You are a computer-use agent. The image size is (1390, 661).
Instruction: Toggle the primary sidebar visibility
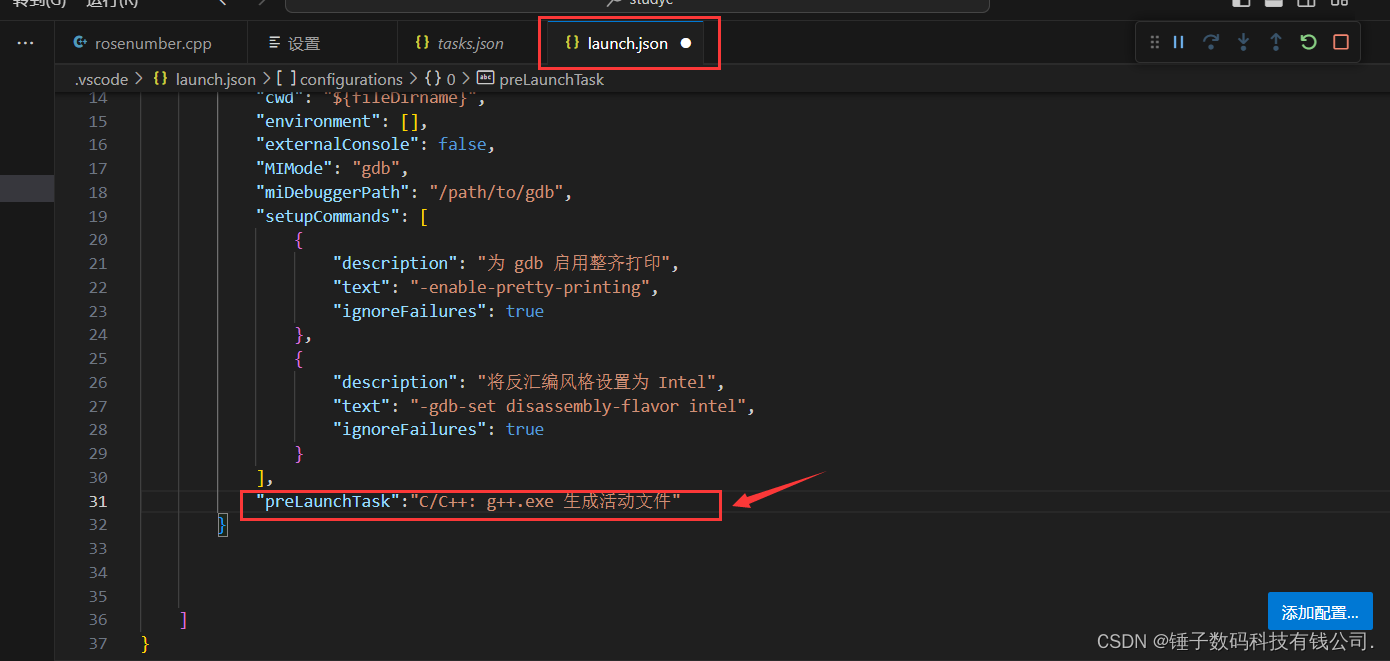click(x=1241, y=5)
